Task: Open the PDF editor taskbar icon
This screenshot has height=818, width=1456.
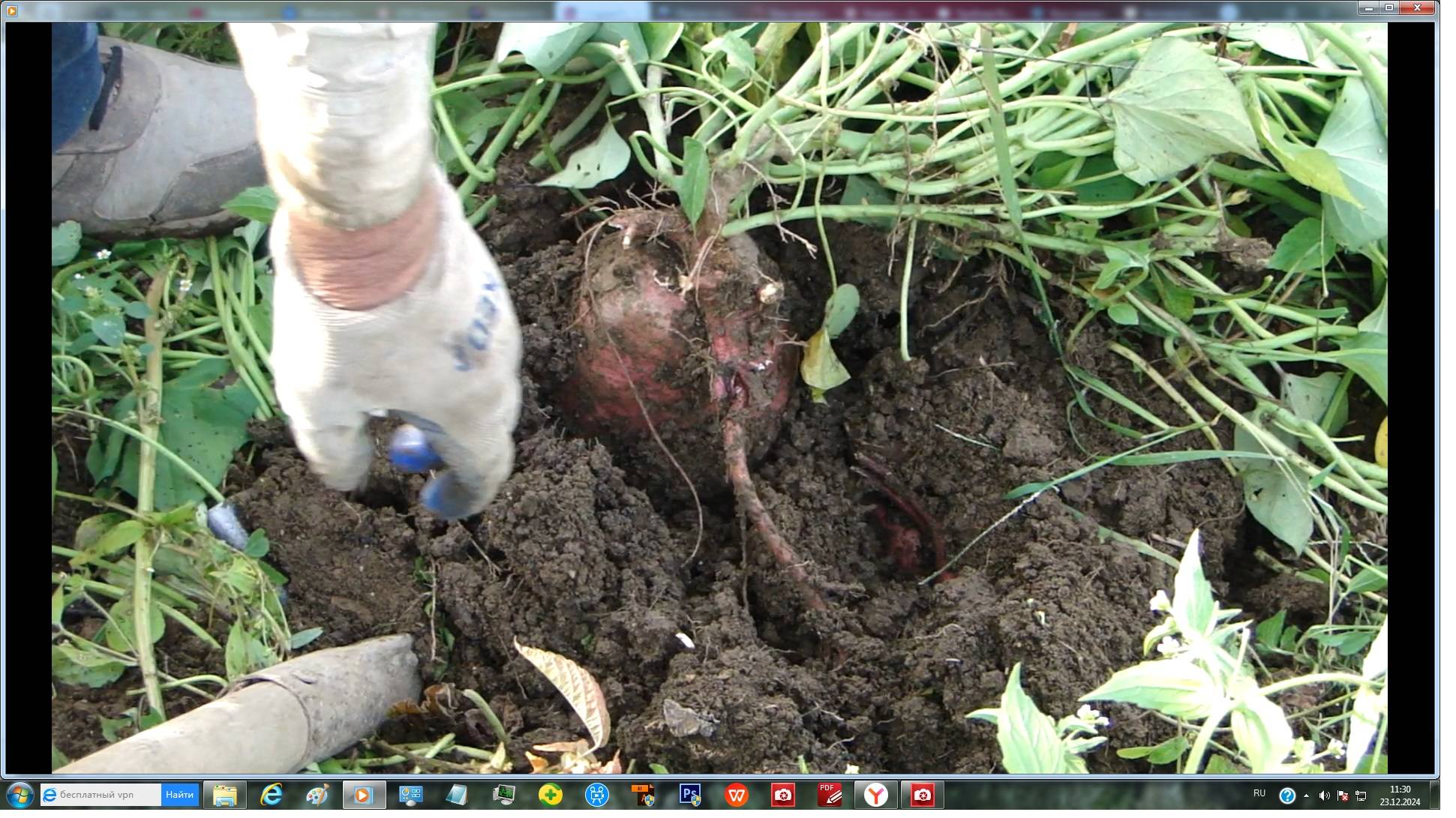Action: point(830,795)
